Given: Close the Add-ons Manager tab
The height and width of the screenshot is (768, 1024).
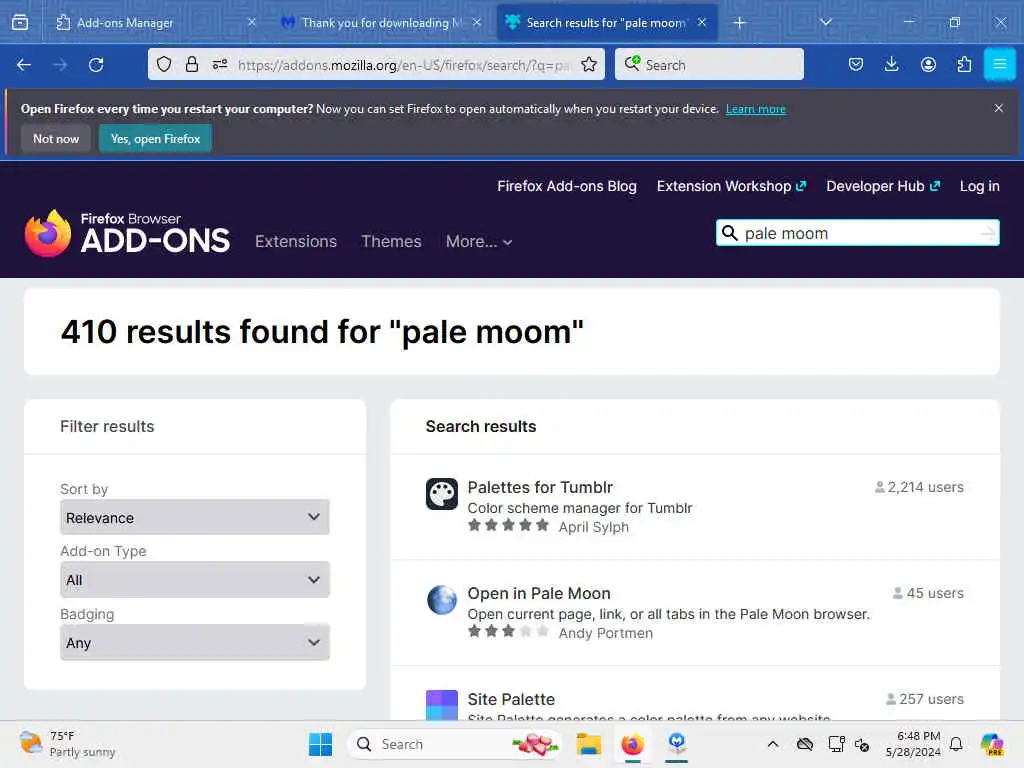Looking at the screenshot, I should [x=251, y=22].
